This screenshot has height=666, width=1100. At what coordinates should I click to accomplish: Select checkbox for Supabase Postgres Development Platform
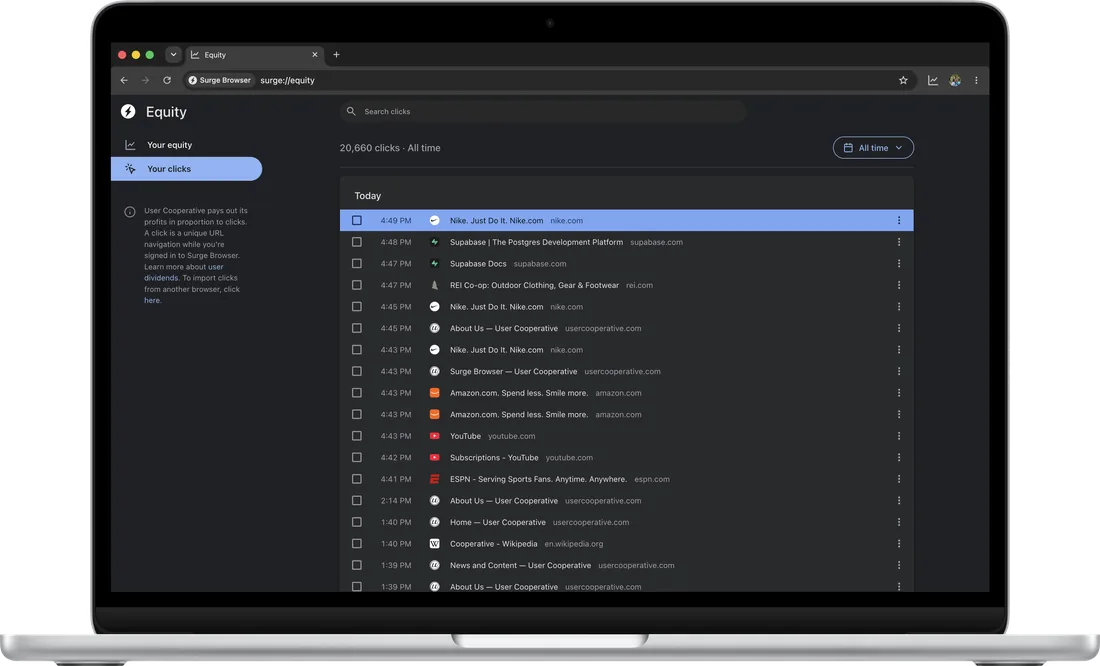point(356,242)
